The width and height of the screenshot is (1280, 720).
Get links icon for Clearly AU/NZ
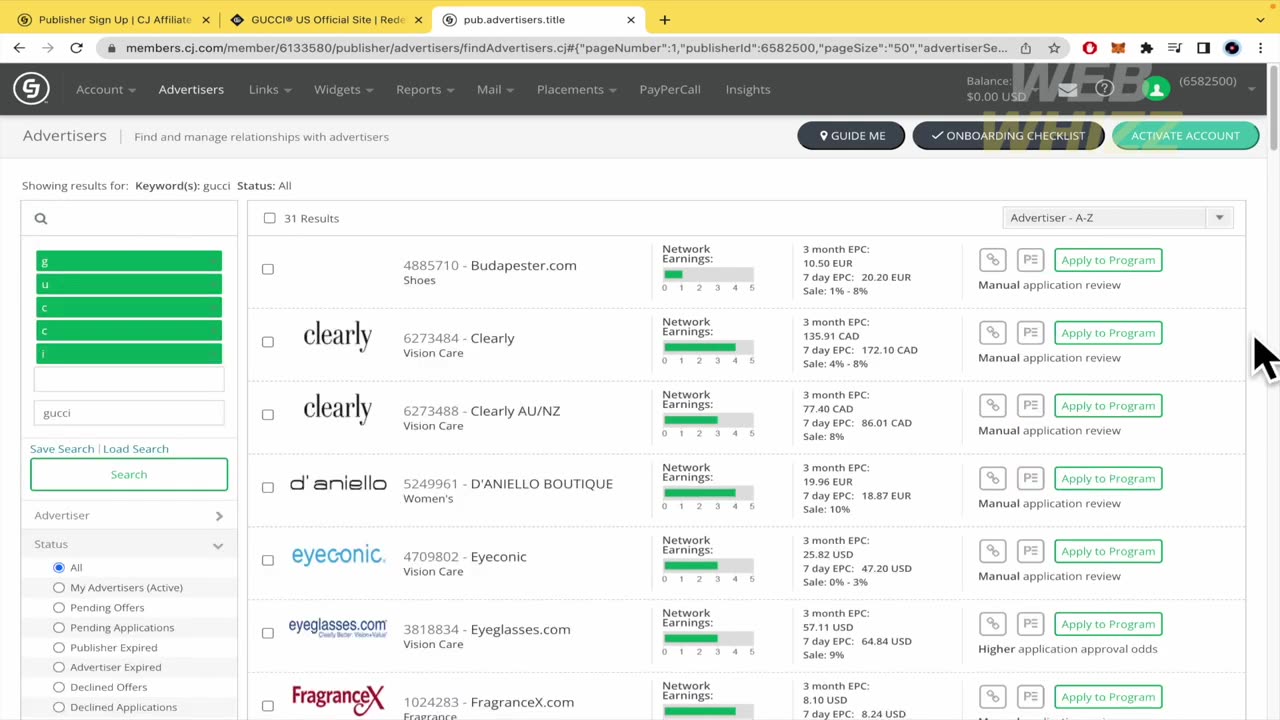click(x=992, y=406)
